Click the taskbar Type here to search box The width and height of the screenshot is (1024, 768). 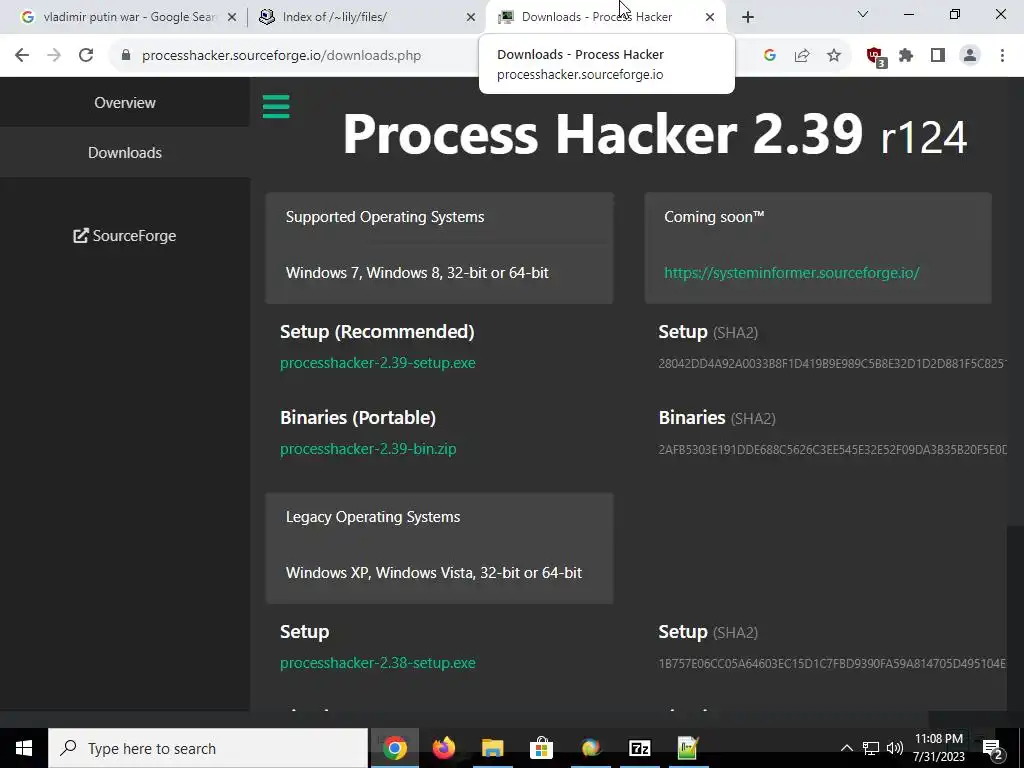(x=208, y=748)
